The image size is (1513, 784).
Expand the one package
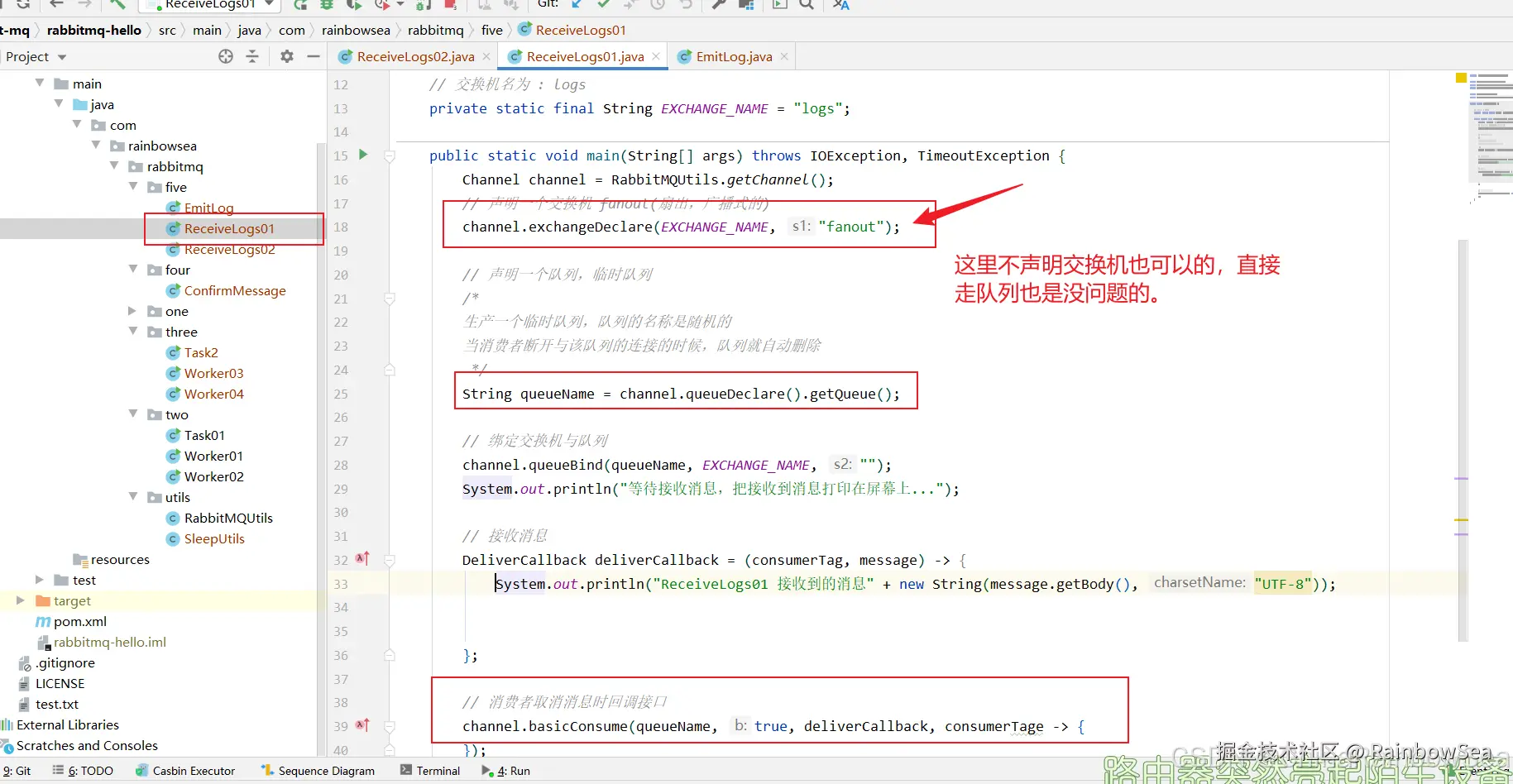tap(132, 311)
